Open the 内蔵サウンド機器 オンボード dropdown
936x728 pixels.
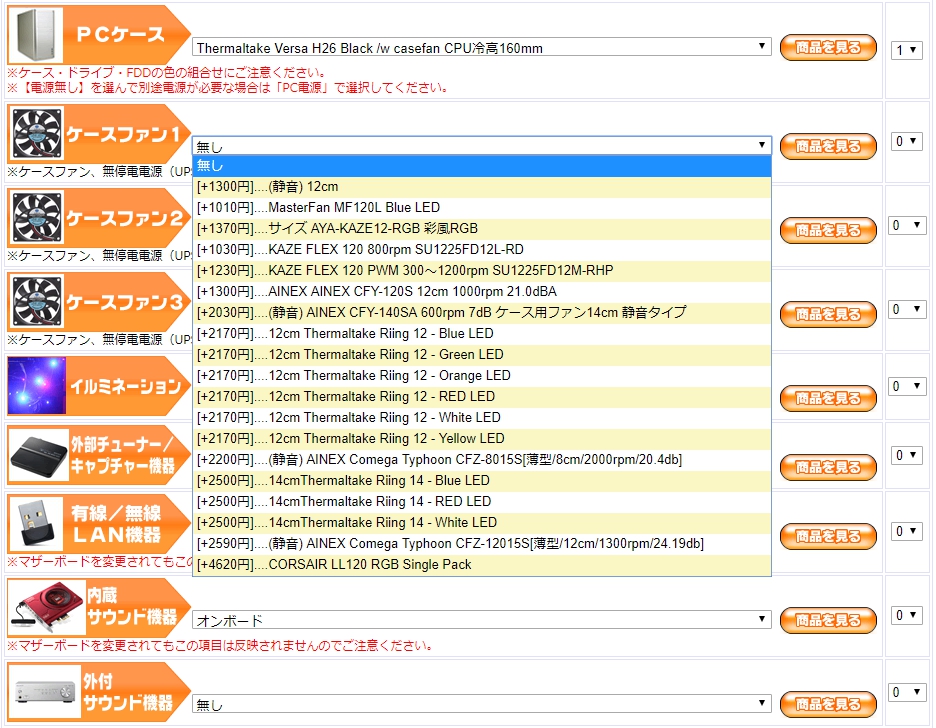481,620
